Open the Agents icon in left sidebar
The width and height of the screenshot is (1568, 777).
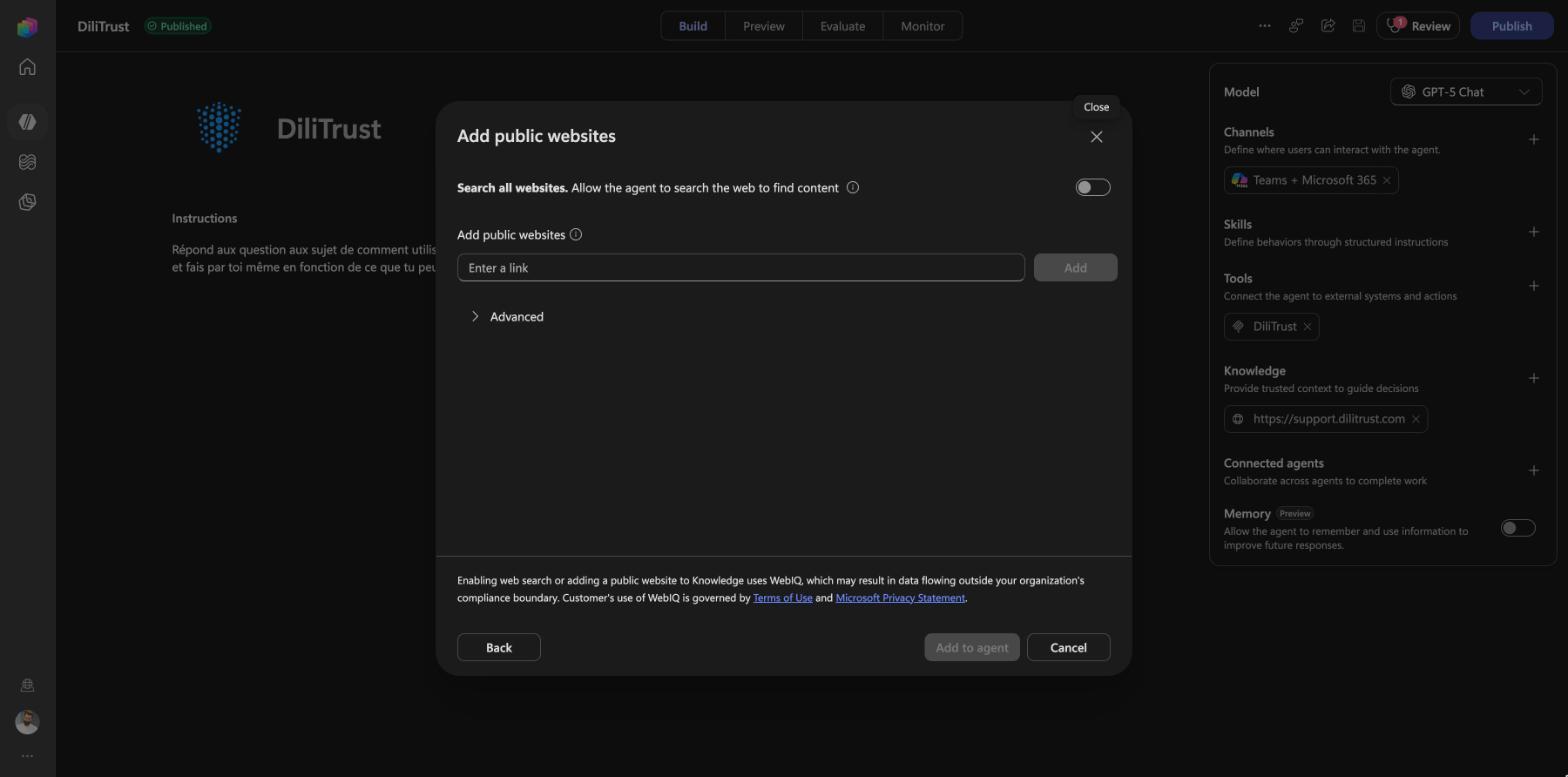click(27, 121)
